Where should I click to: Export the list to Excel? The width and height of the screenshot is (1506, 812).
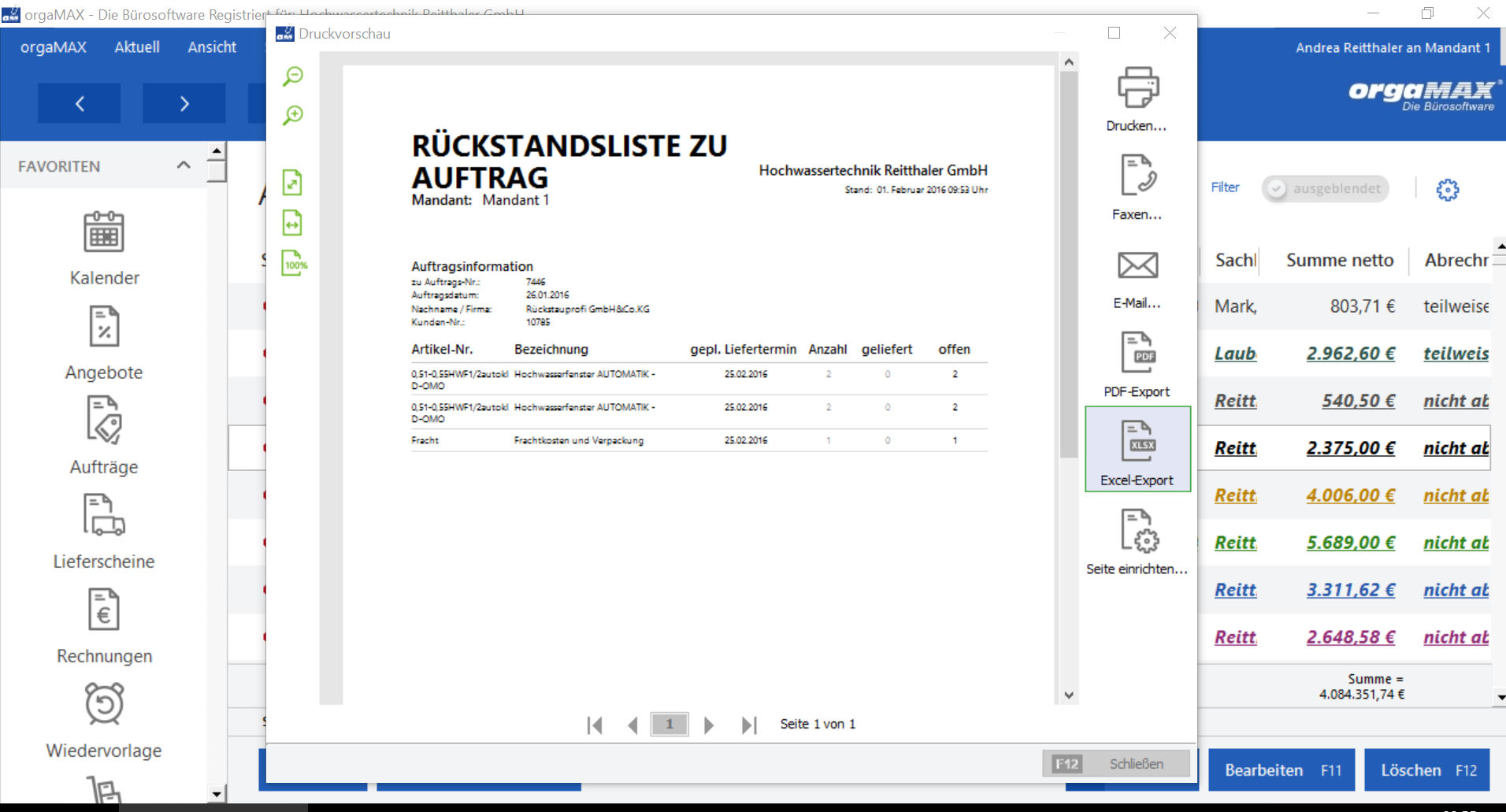point(1137,450)
